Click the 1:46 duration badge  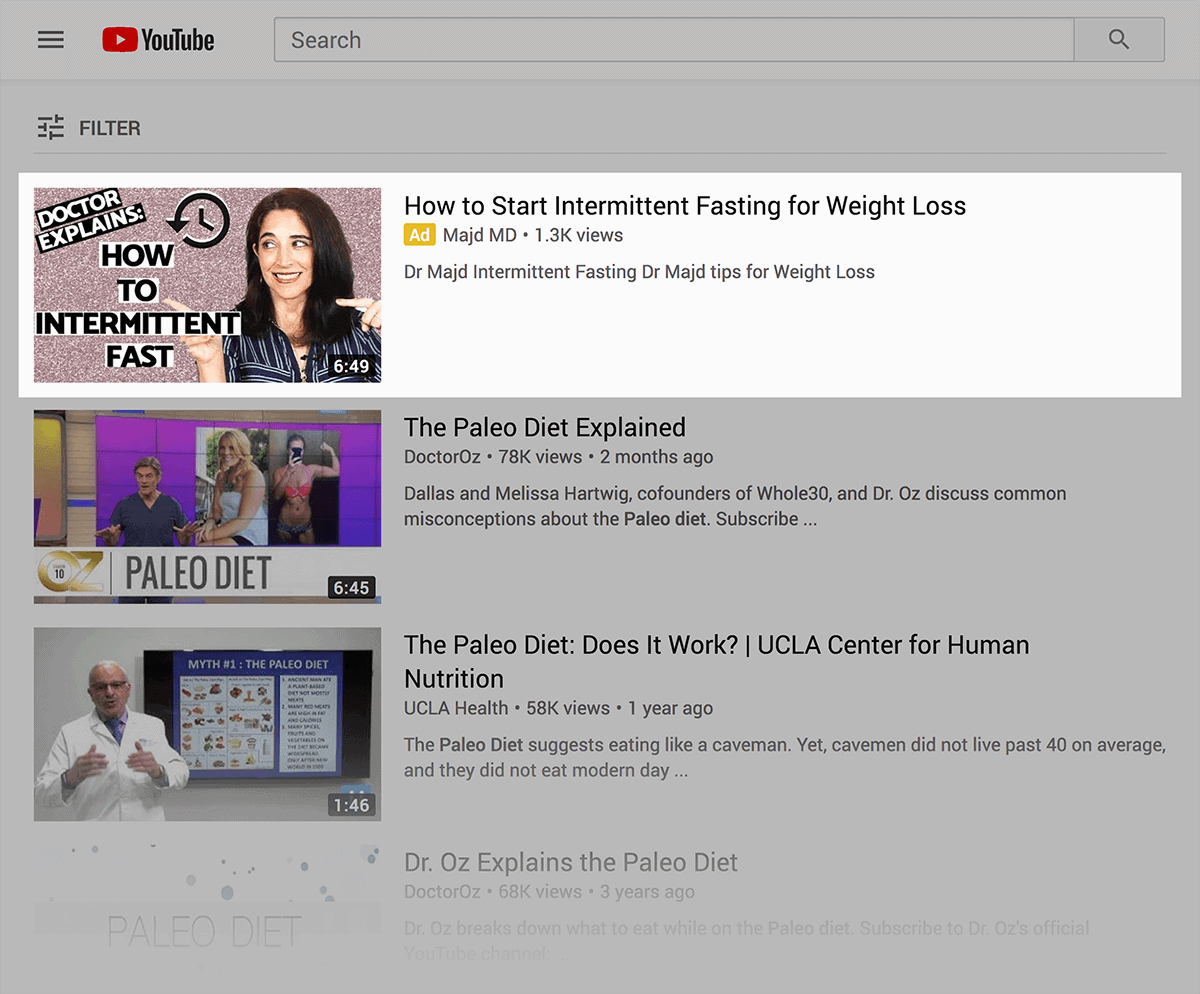[352, 805]
